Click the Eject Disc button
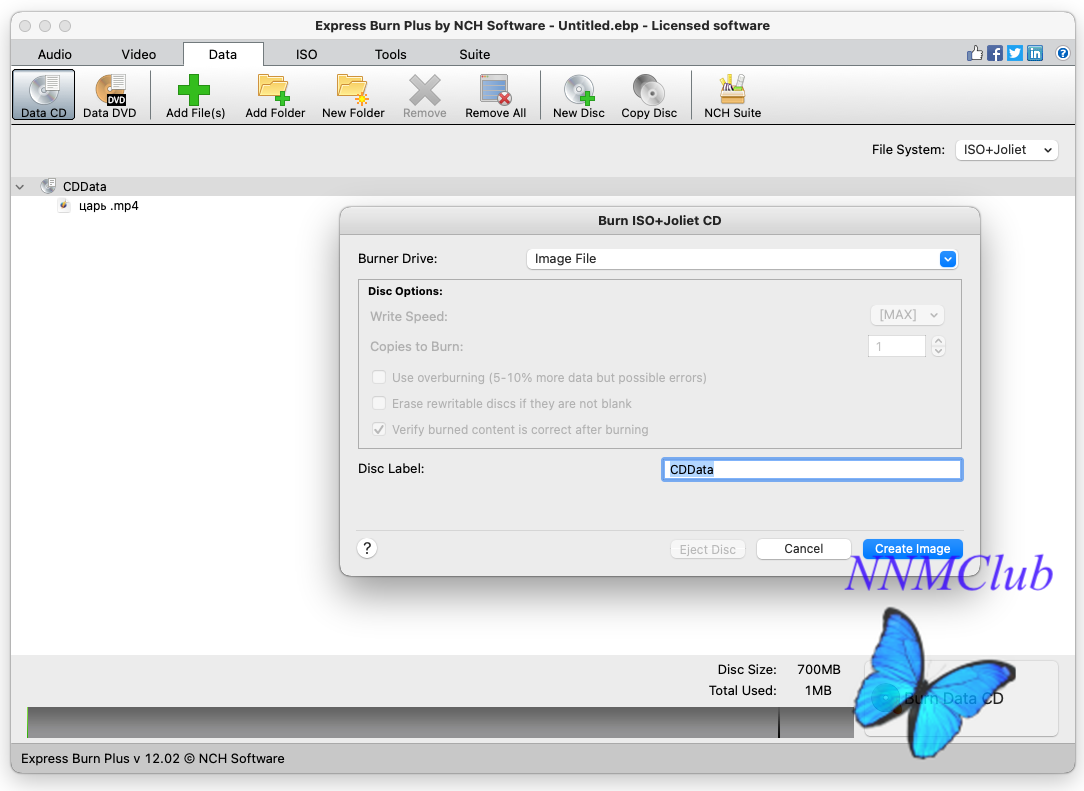This screenshot has height=791, width=1084. point(707,549)
